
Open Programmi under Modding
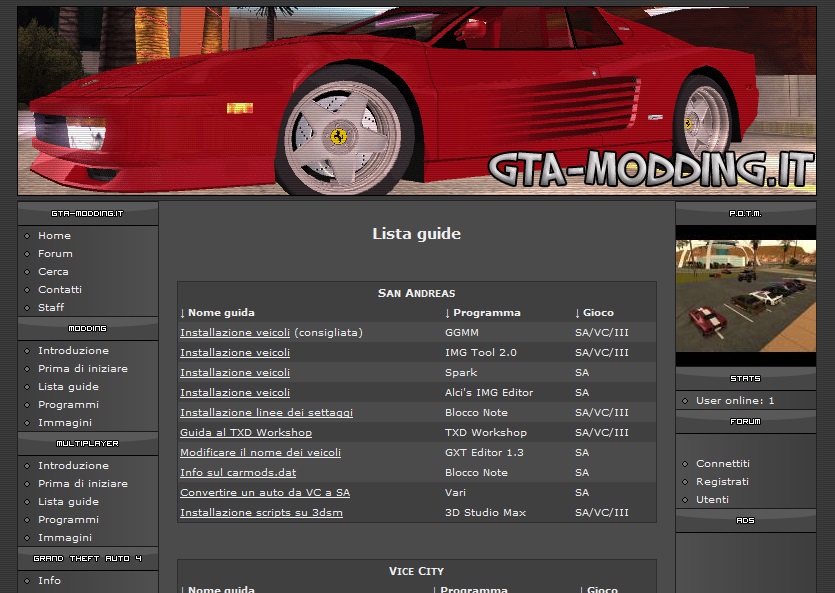(x=68, y=405)
